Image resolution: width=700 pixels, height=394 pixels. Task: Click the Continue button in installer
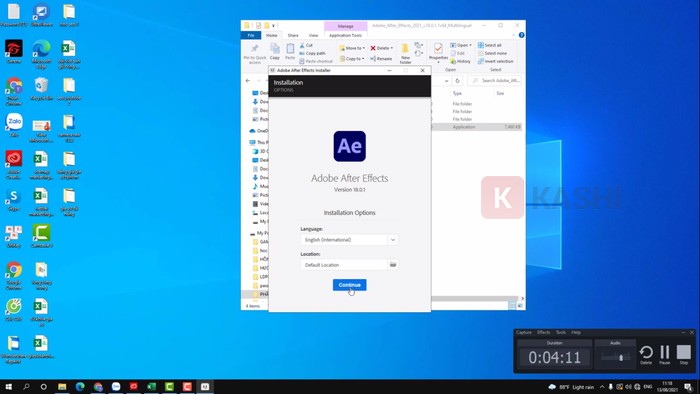(349, 285)
